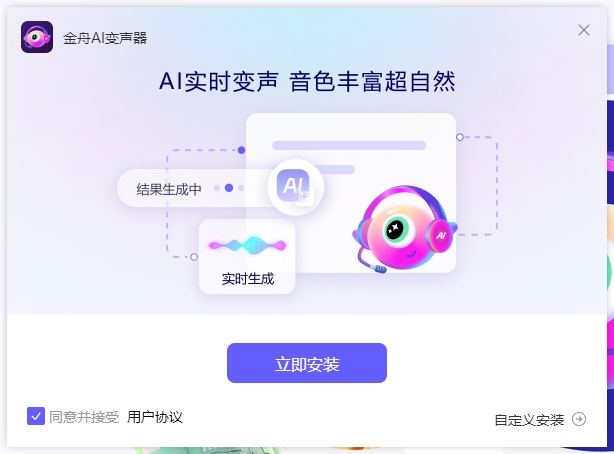Screen dimensions: 614x454
Task: Uncheck the 同意并接受 agreement checkbox
Action: point(36,416)
